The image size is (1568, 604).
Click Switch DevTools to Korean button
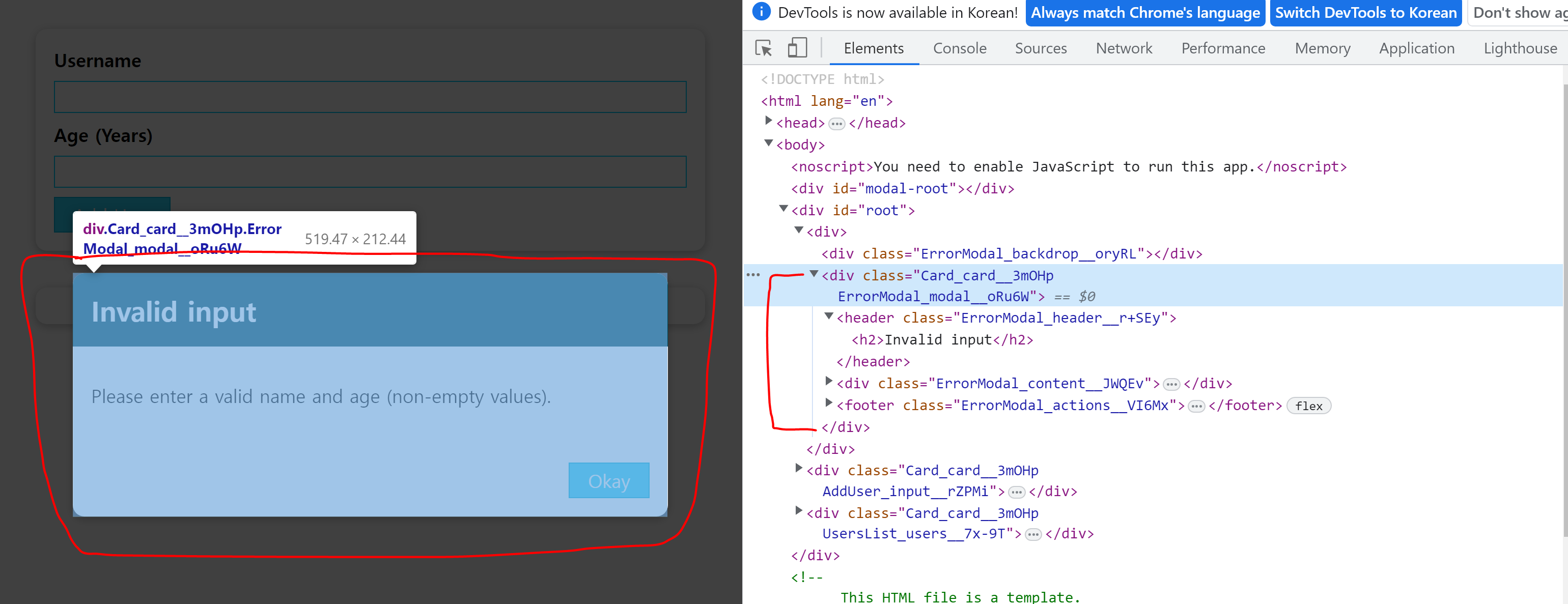tap(1365, 13)
